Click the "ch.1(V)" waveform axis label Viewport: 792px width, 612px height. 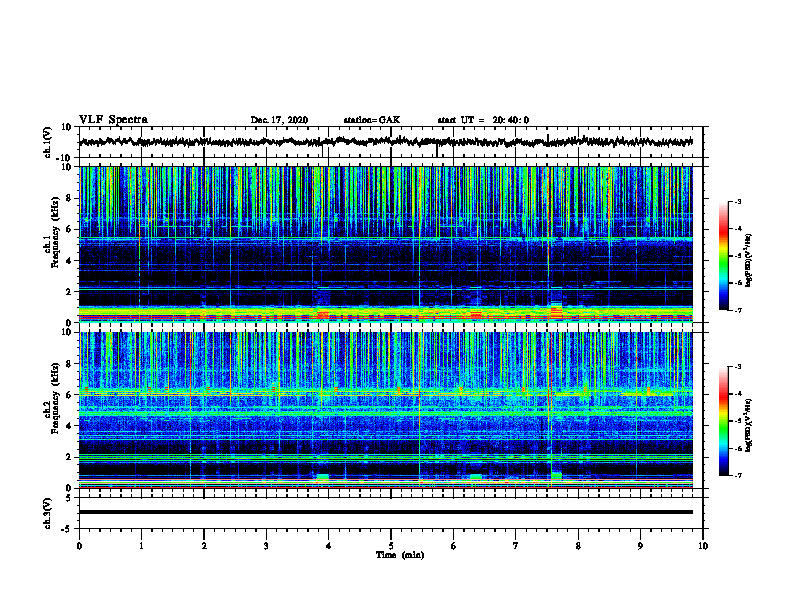(x=48, y=142)
